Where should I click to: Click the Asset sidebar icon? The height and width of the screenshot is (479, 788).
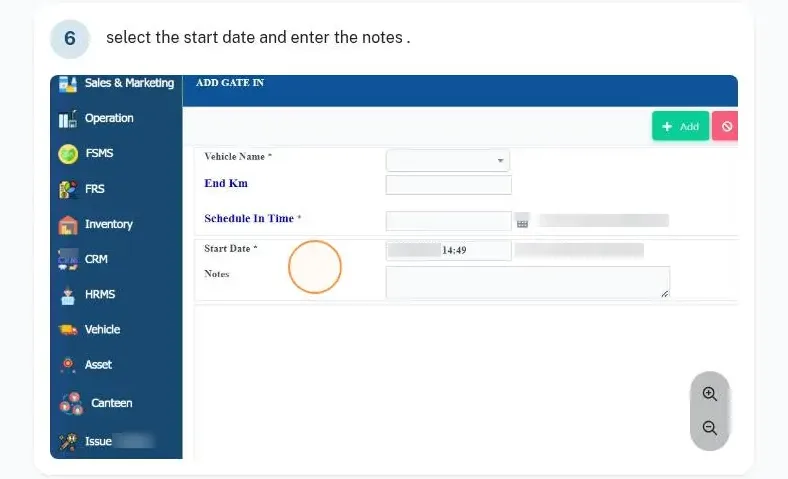(68, 365)
